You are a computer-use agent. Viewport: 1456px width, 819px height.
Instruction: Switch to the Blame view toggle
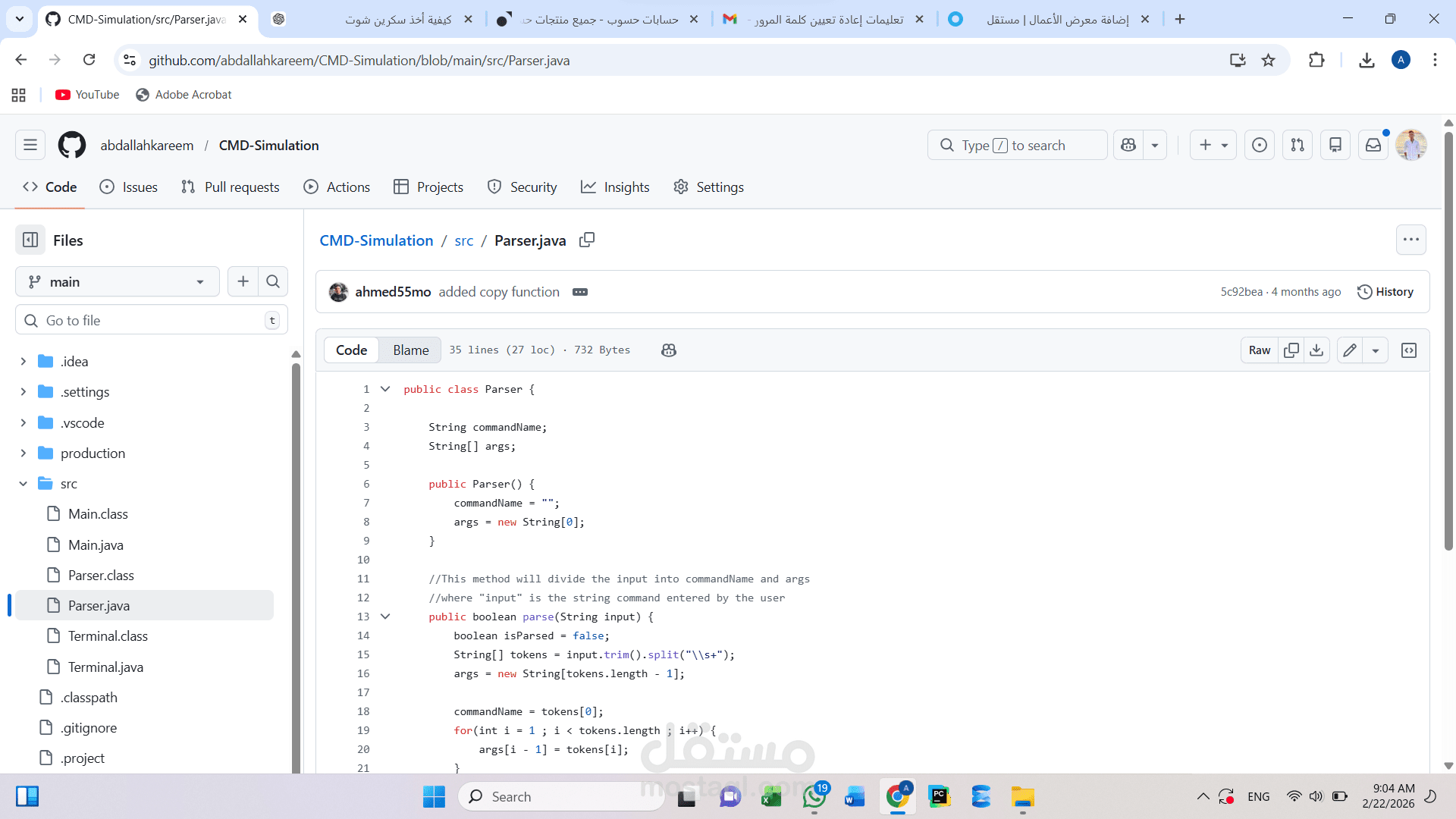pyautogui.click(x=410, y=350)
